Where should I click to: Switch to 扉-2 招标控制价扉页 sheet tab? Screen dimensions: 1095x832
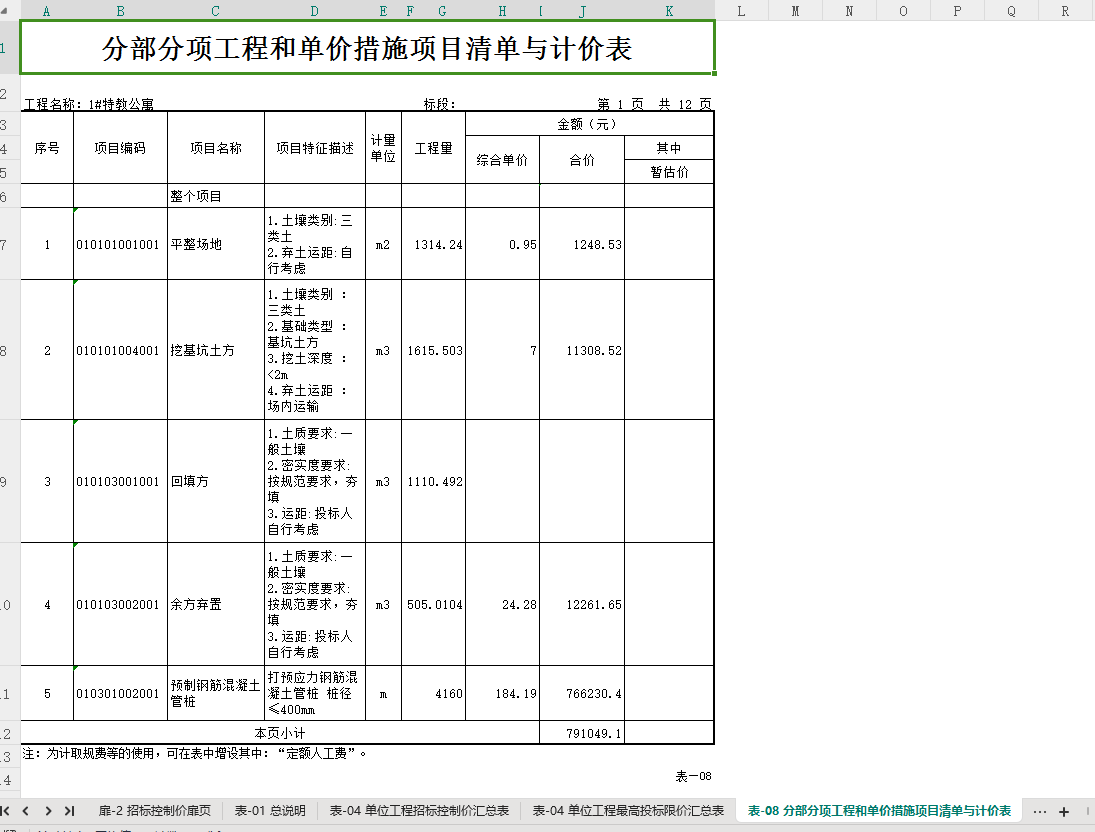click(154, 810)
